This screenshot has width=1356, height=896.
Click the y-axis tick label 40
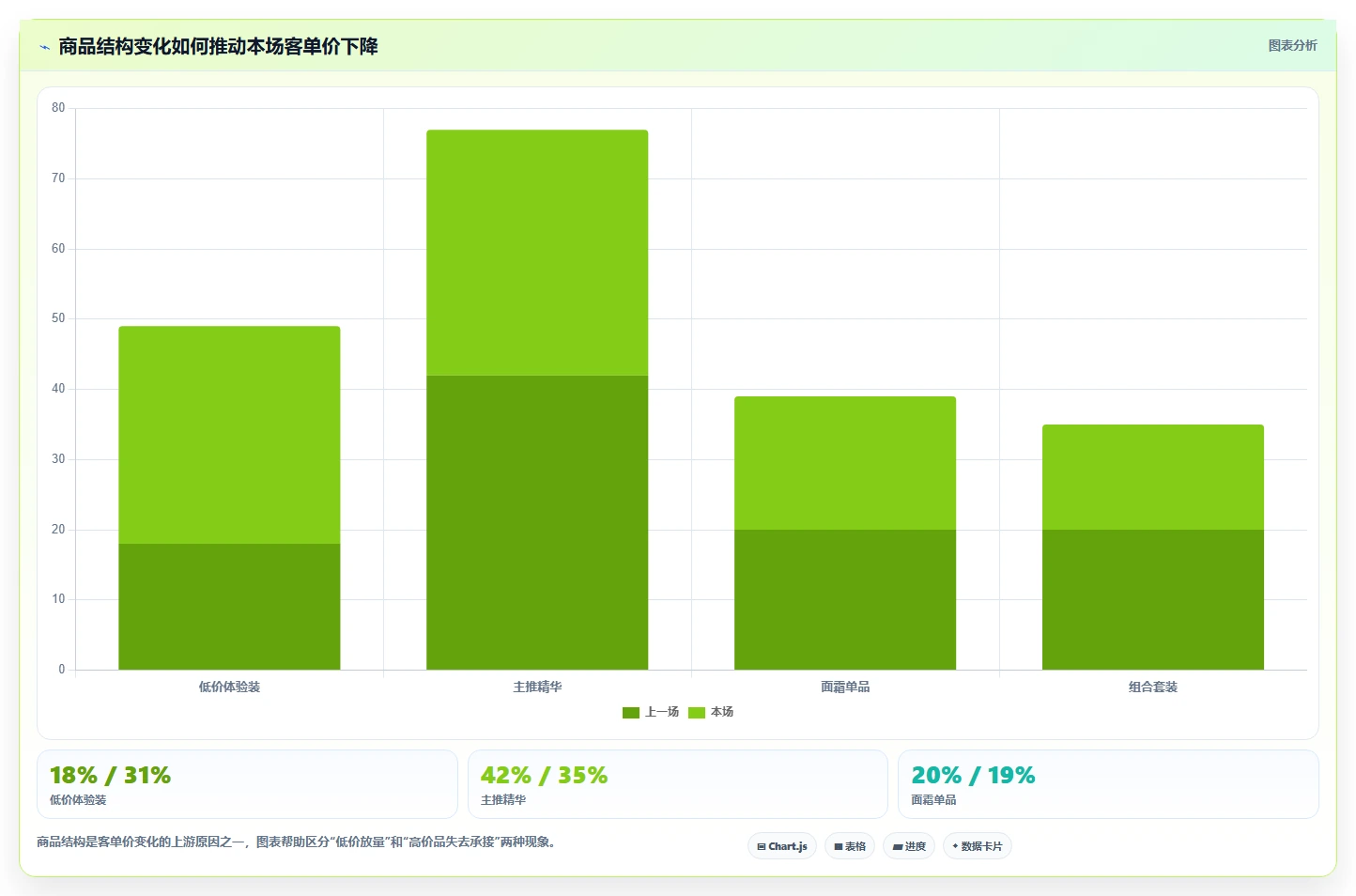58,389
